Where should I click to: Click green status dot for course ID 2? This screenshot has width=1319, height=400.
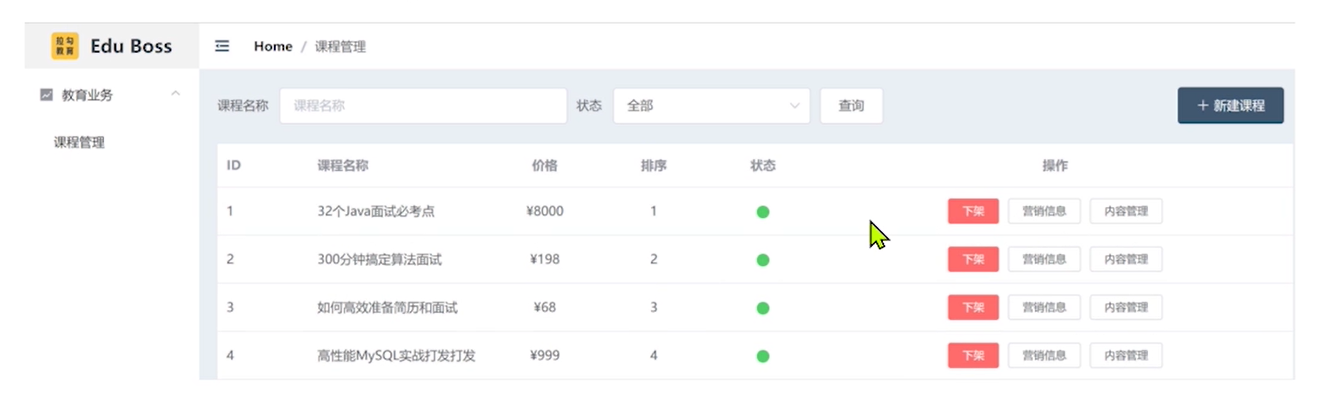[763, 260]
